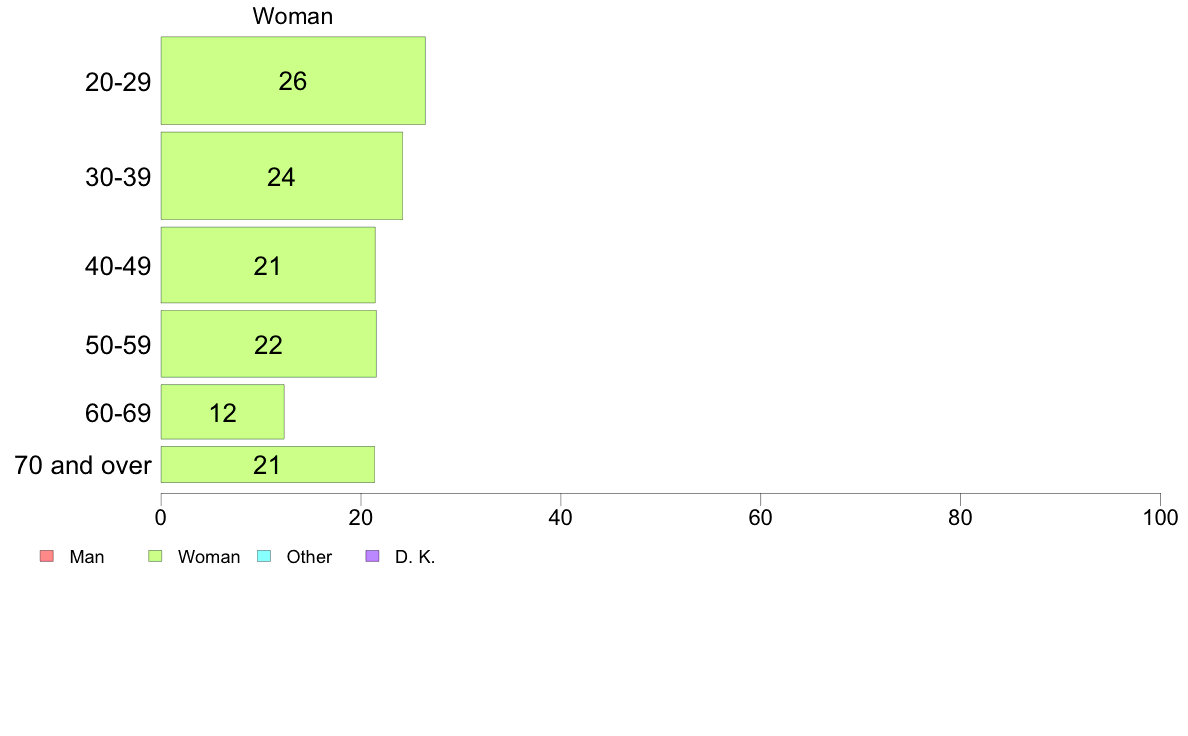Select the 60-69 bar showing 12
The image size is (1188, 736).
tap(222, 412)
